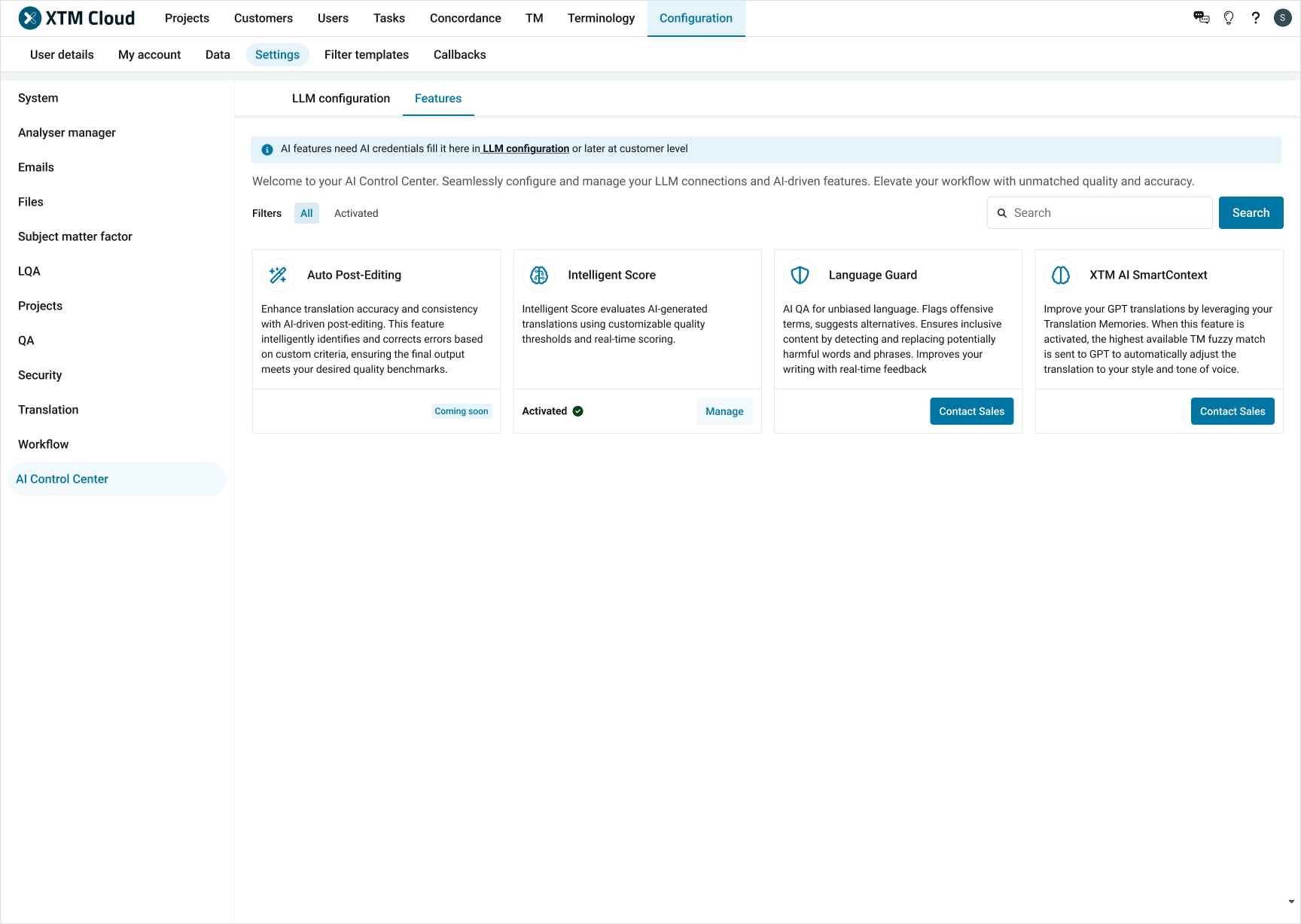Click the info icon in the banner

(x=267, y=149)
